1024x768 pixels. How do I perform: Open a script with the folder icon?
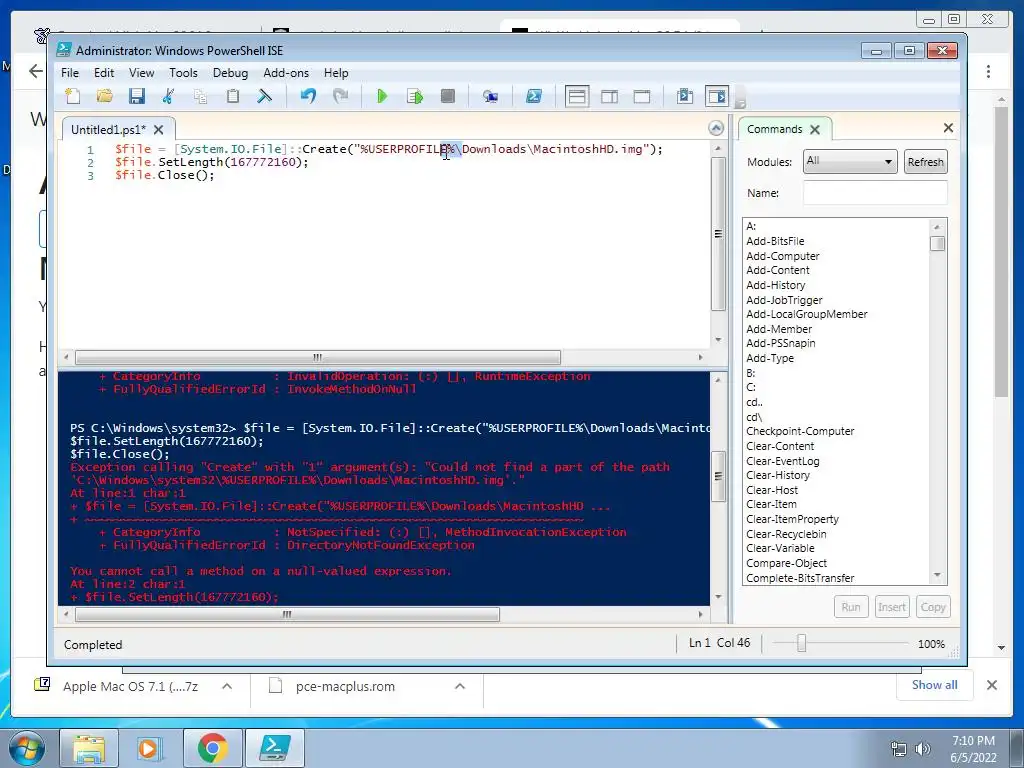pyautogui.click(x=104, y=97)
